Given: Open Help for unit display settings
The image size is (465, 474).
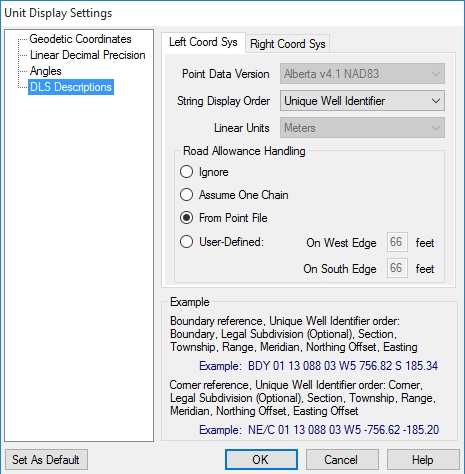Looking at the screenshot, I should (x=423, y=460).
